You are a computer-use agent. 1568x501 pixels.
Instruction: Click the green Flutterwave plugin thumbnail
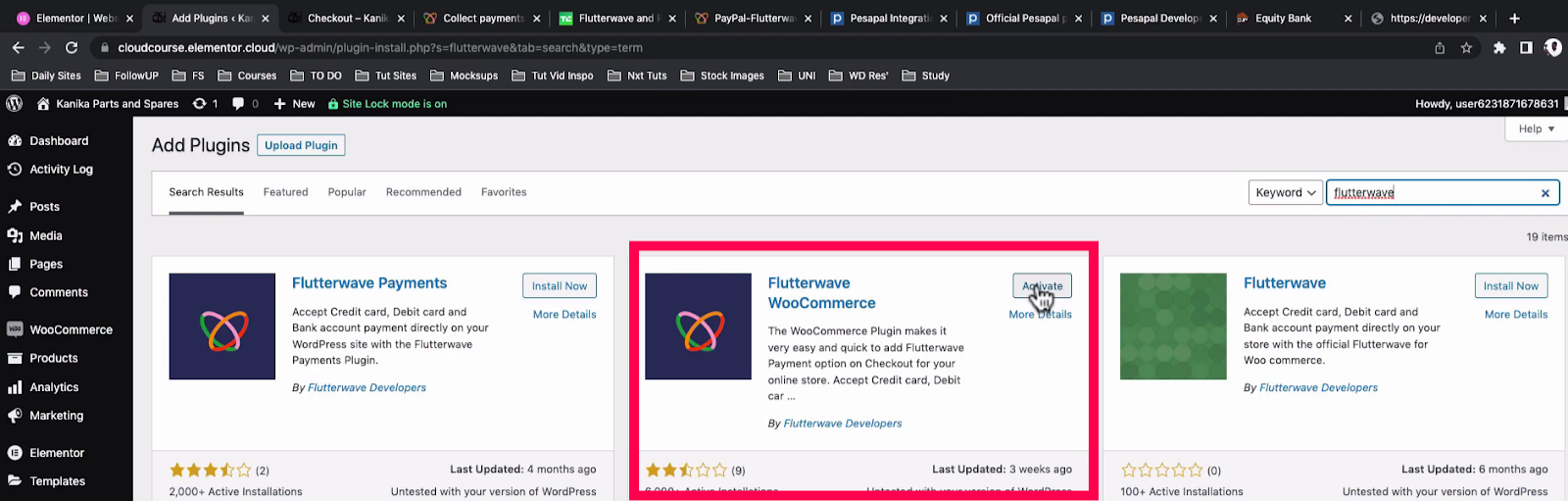point(1173,326)
